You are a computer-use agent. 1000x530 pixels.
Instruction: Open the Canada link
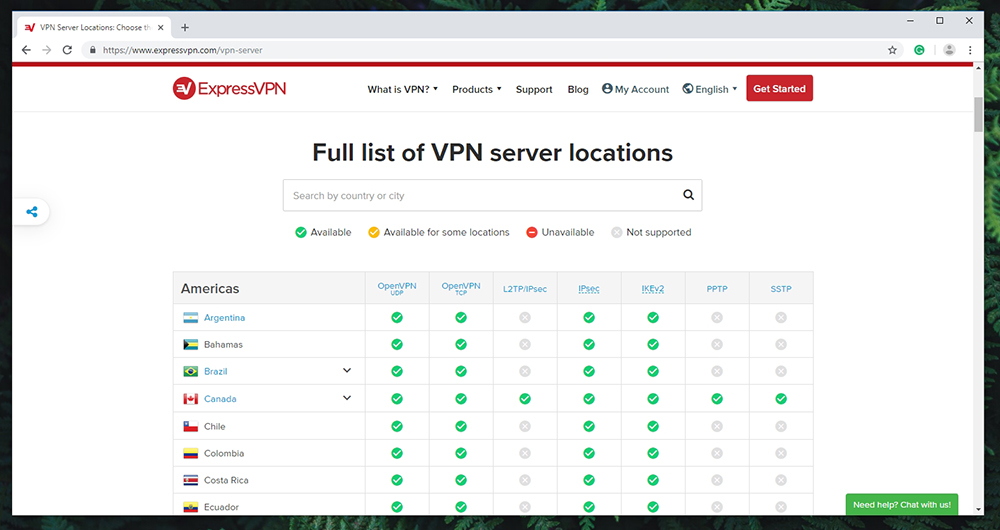pyautogui.click(x=220, y=399)
